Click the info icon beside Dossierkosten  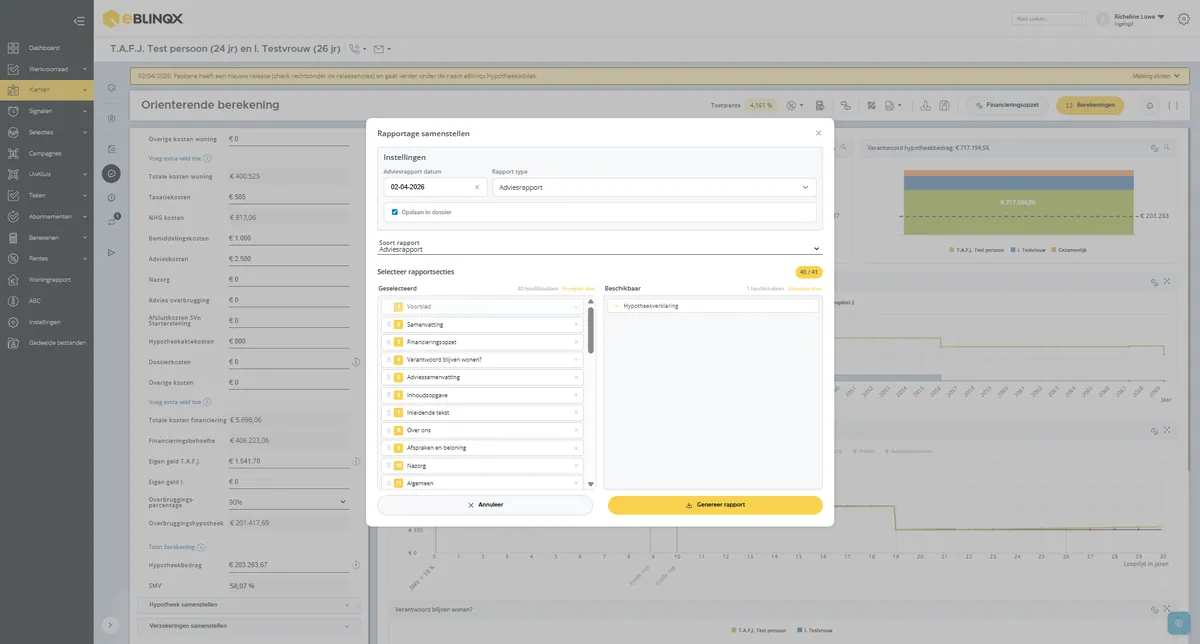pyautogui.click(x=356, y=362)
